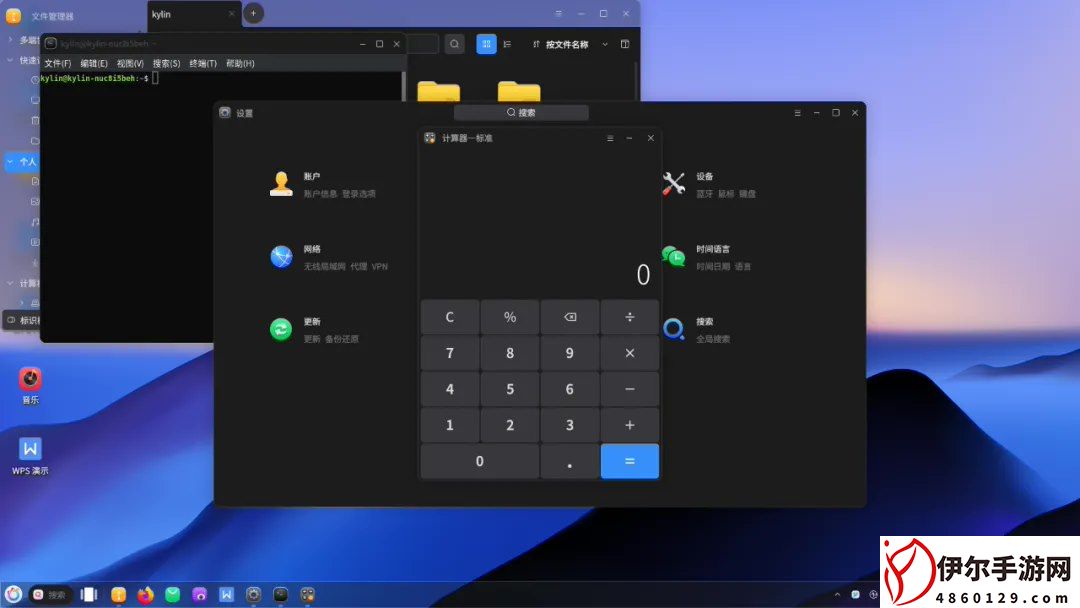The image size is (1080, 608).
Task: Expand the 多端 sidebar section in file manager
Action: click(x=10, y=40)
